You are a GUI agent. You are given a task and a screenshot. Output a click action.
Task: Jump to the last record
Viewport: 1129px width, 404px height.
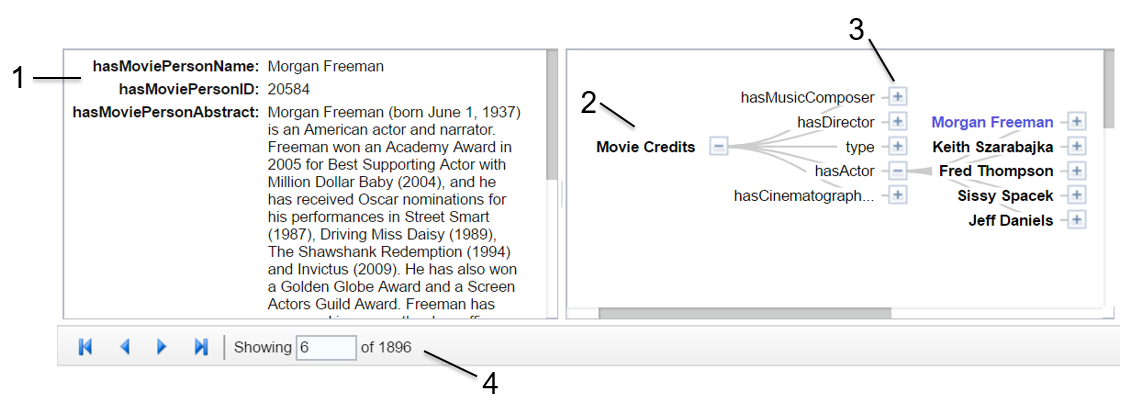201,347
